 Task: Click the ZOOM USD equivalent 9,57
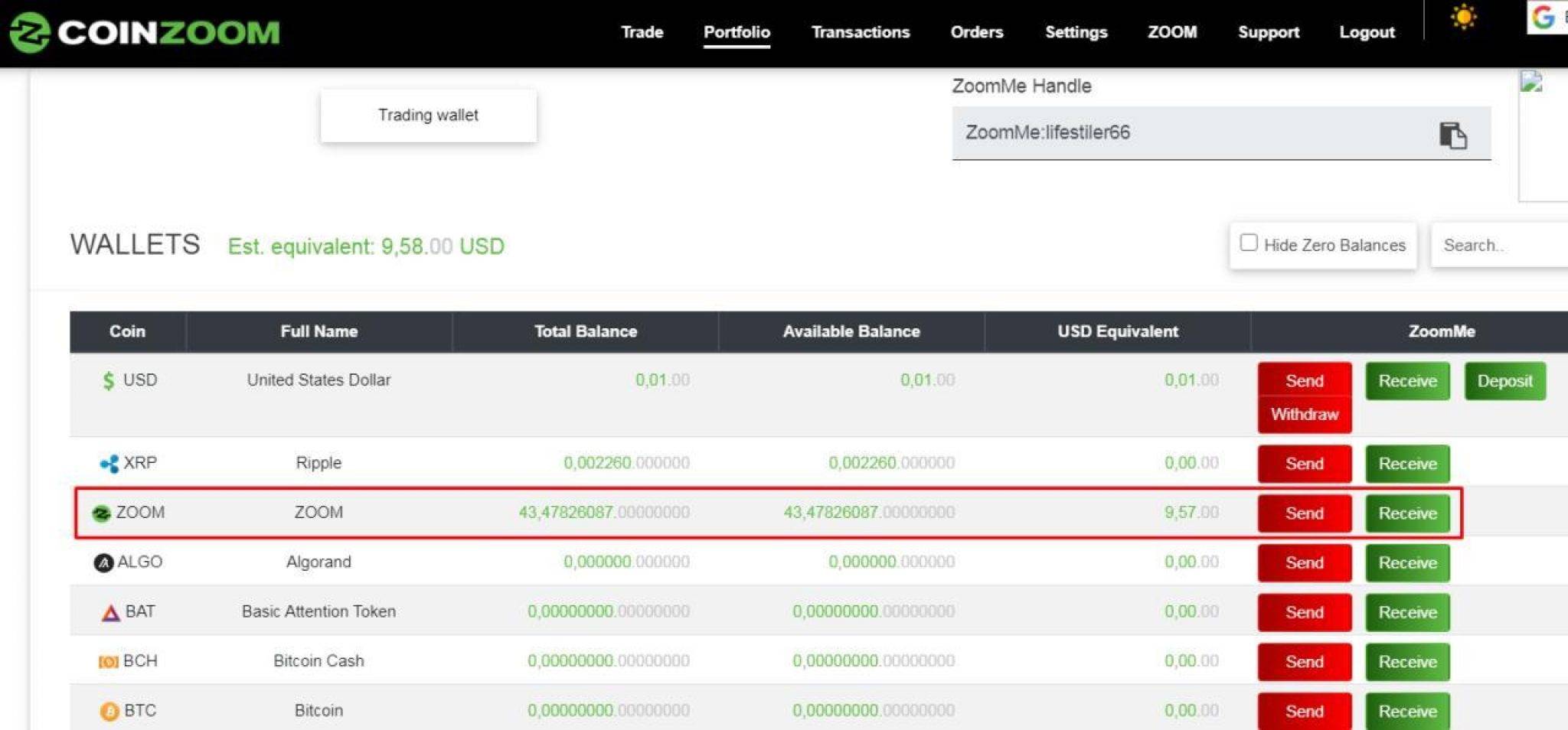tap(1191, 513)
